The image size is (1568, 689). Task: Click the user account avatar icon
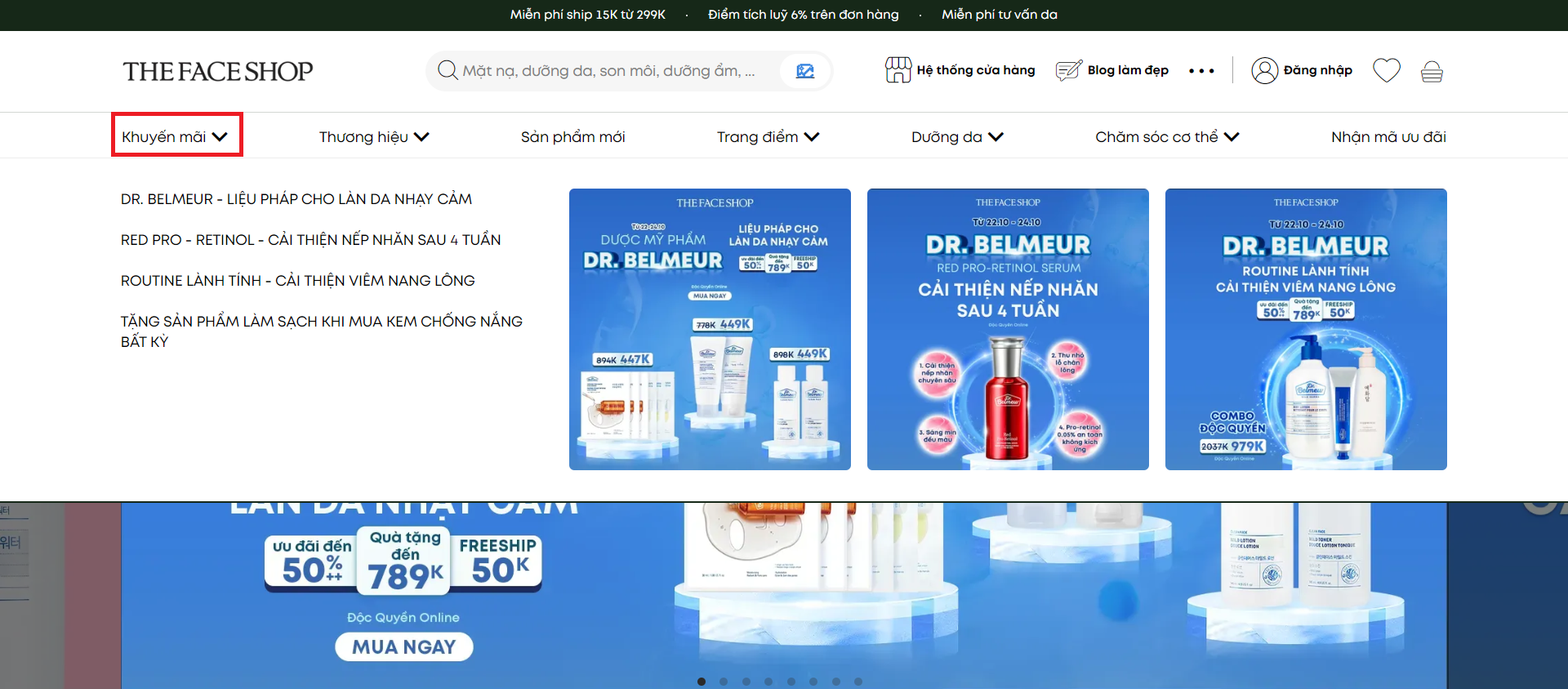pyautogui.click(x=1264, y=71)
